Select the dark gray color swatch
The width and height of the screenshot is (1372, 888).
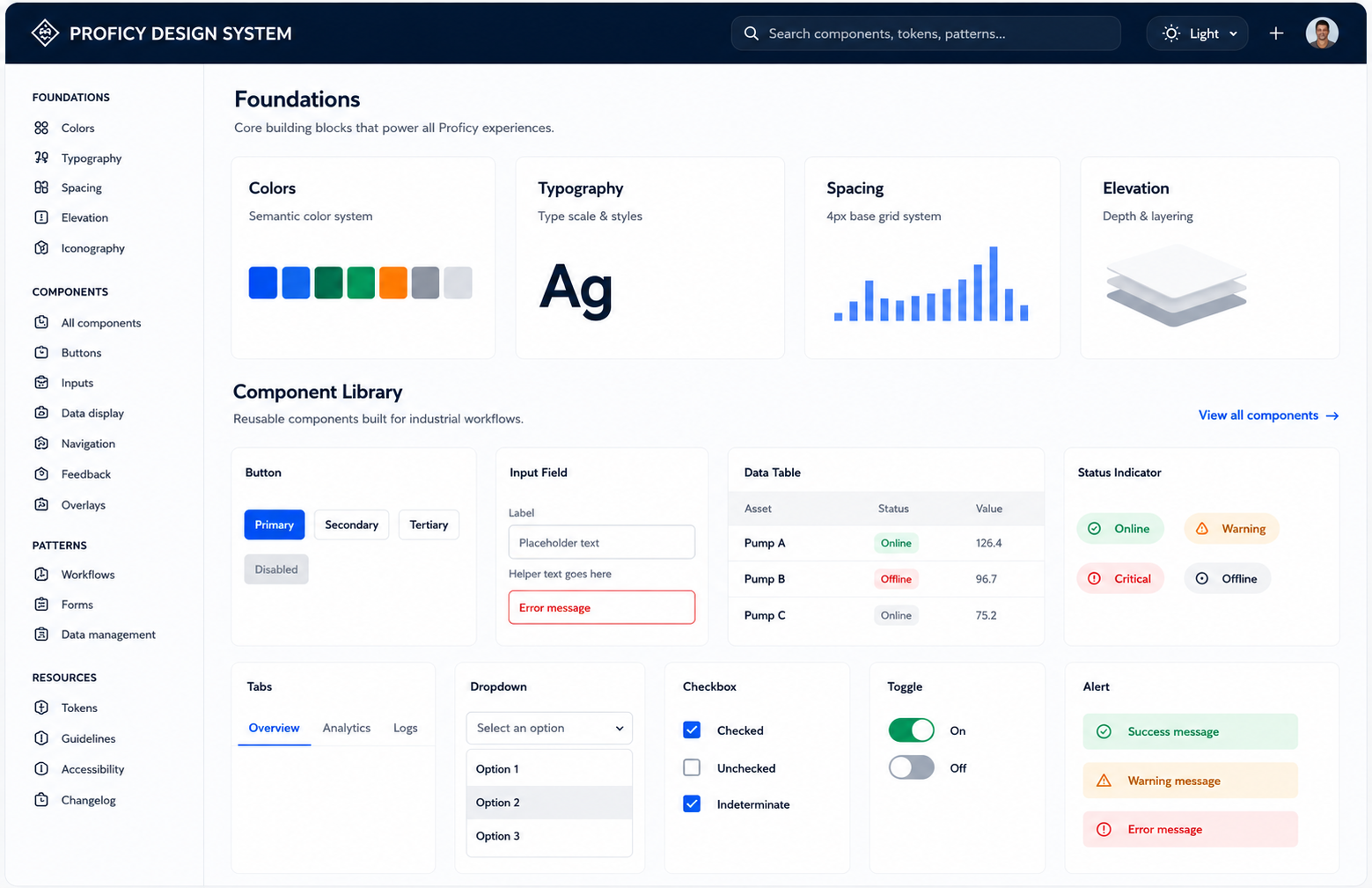tap(425, 283)
